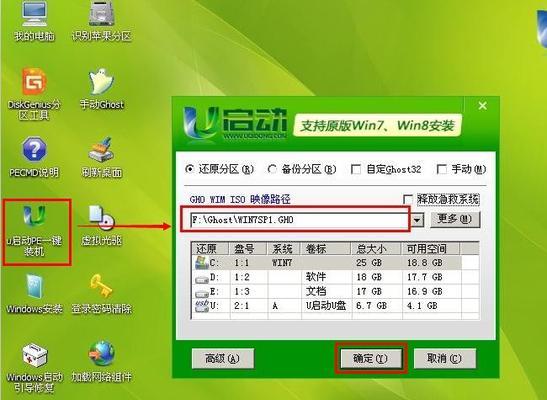
Task: Open the 加载网络组件 globe icon
Action: coord(102,361)
